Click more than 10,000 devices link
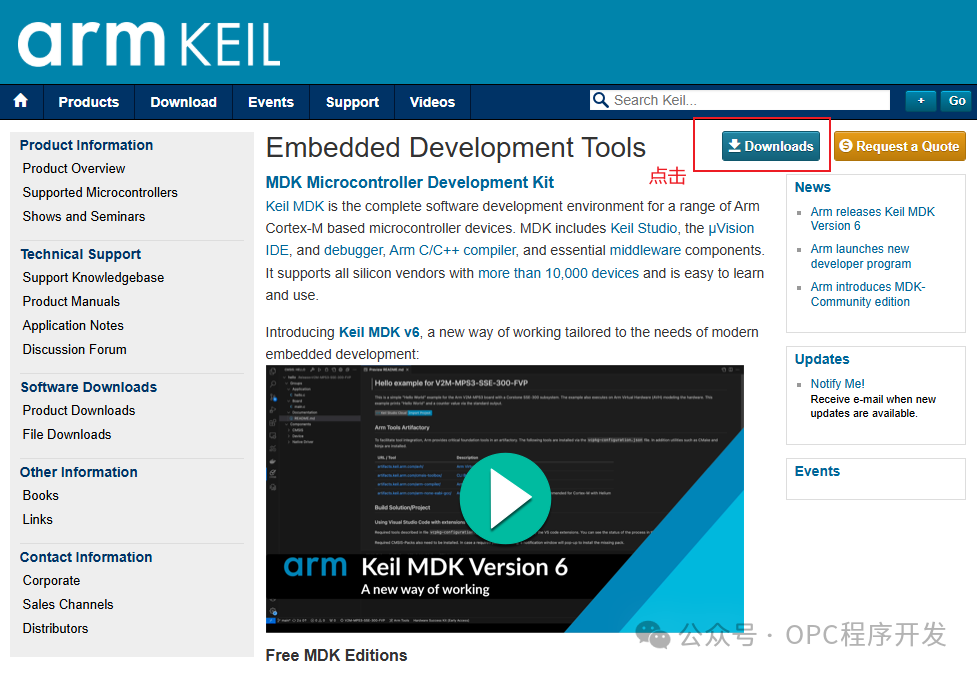 [558, 273]
